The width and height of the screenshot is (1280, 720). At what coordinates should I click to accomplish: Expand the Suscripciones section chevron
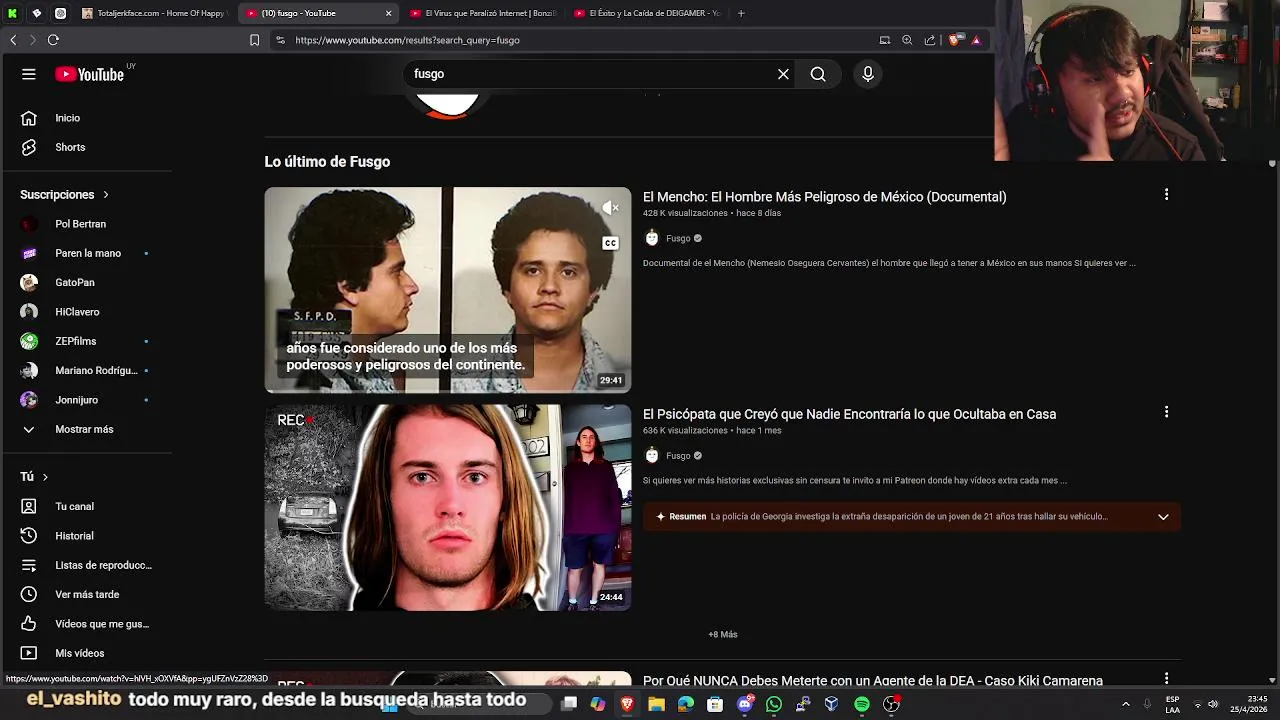pos(106,195)
